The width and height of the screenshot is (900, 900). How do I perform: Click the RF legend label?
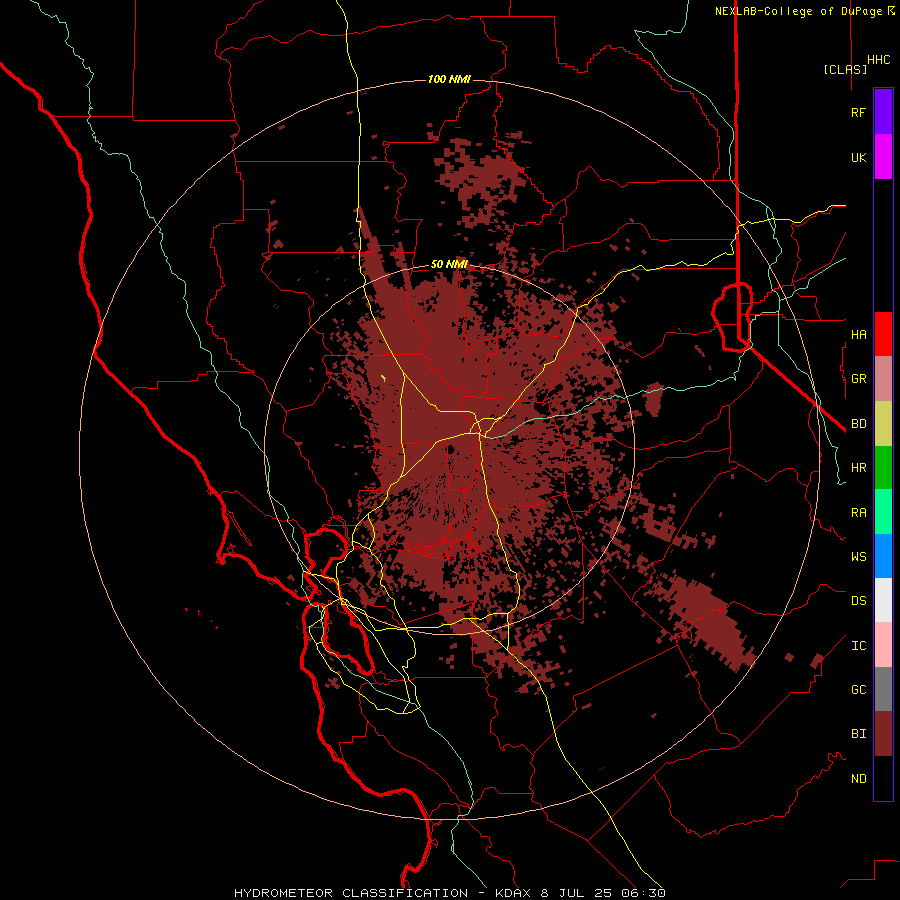tap(858, 112)
